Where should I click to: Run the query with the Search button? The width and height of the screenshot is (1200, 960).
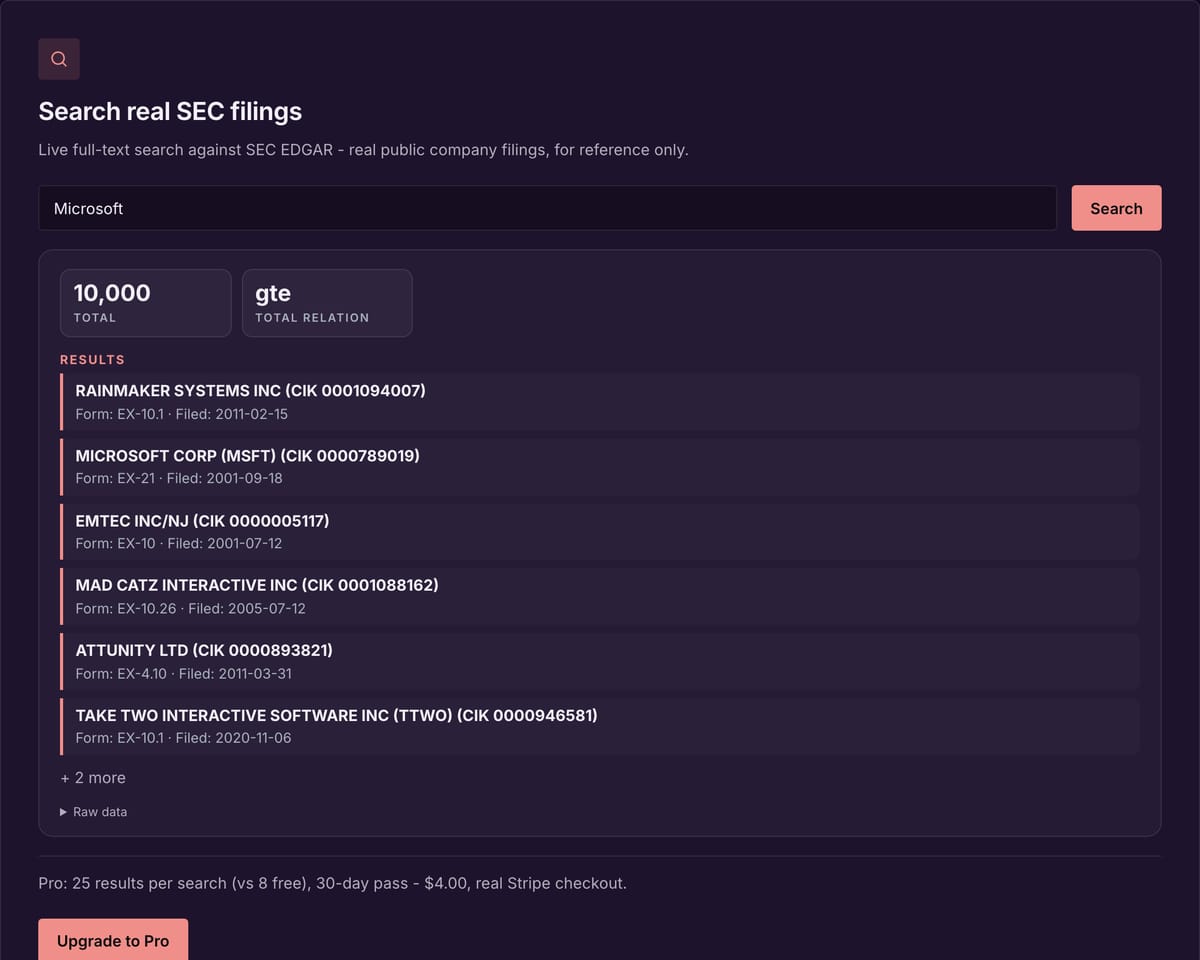point(1116,208)
